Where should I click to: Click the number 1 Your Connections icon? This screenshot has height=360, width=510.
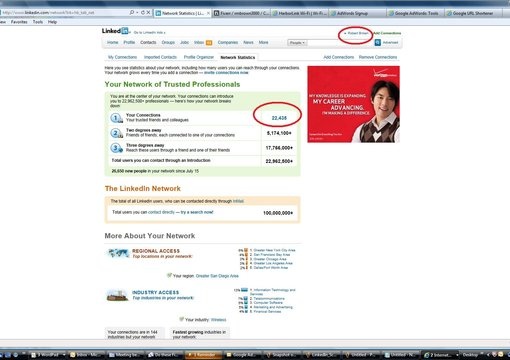pyautogui.click(x=116, y=118)
